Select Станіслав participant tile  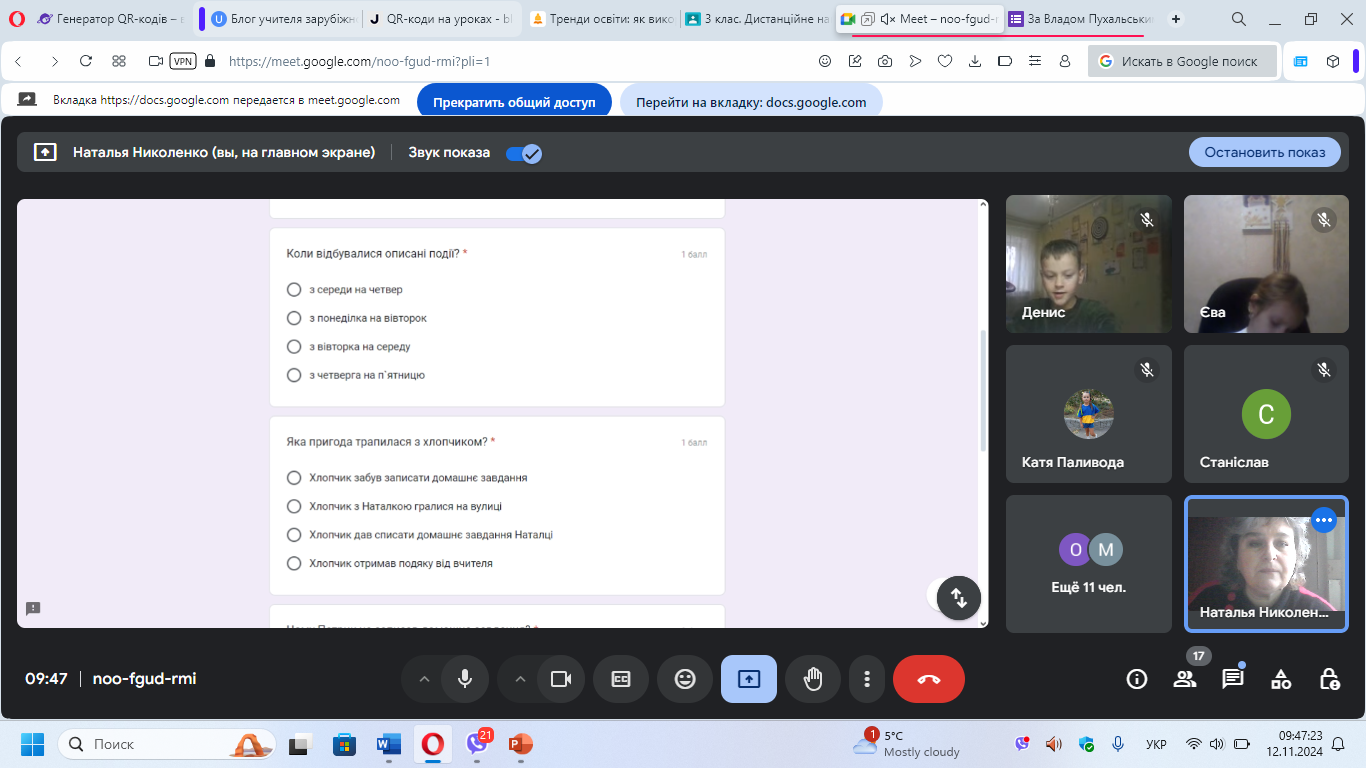(x=1266, y=414)
